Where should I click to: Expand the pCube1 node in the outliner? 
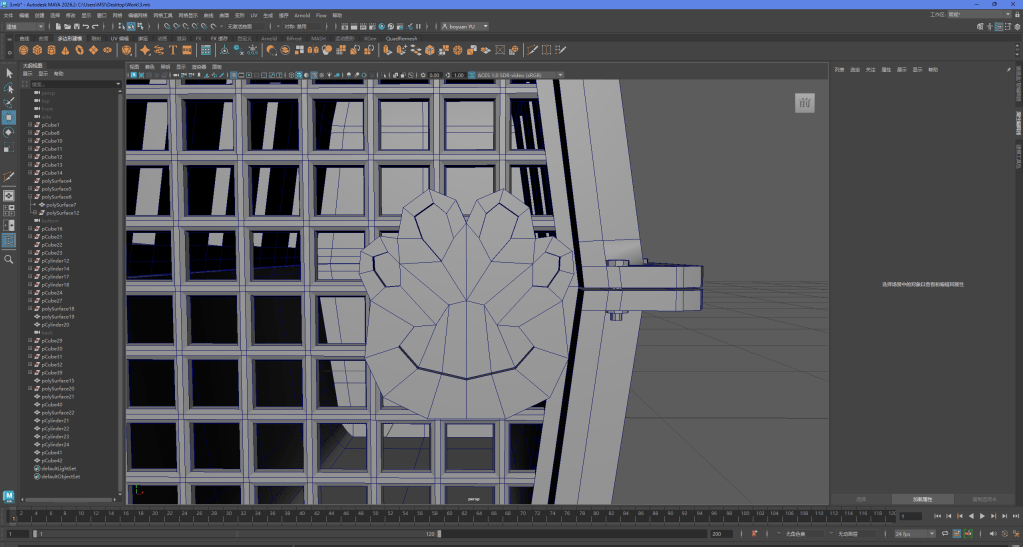pos(30,125)
